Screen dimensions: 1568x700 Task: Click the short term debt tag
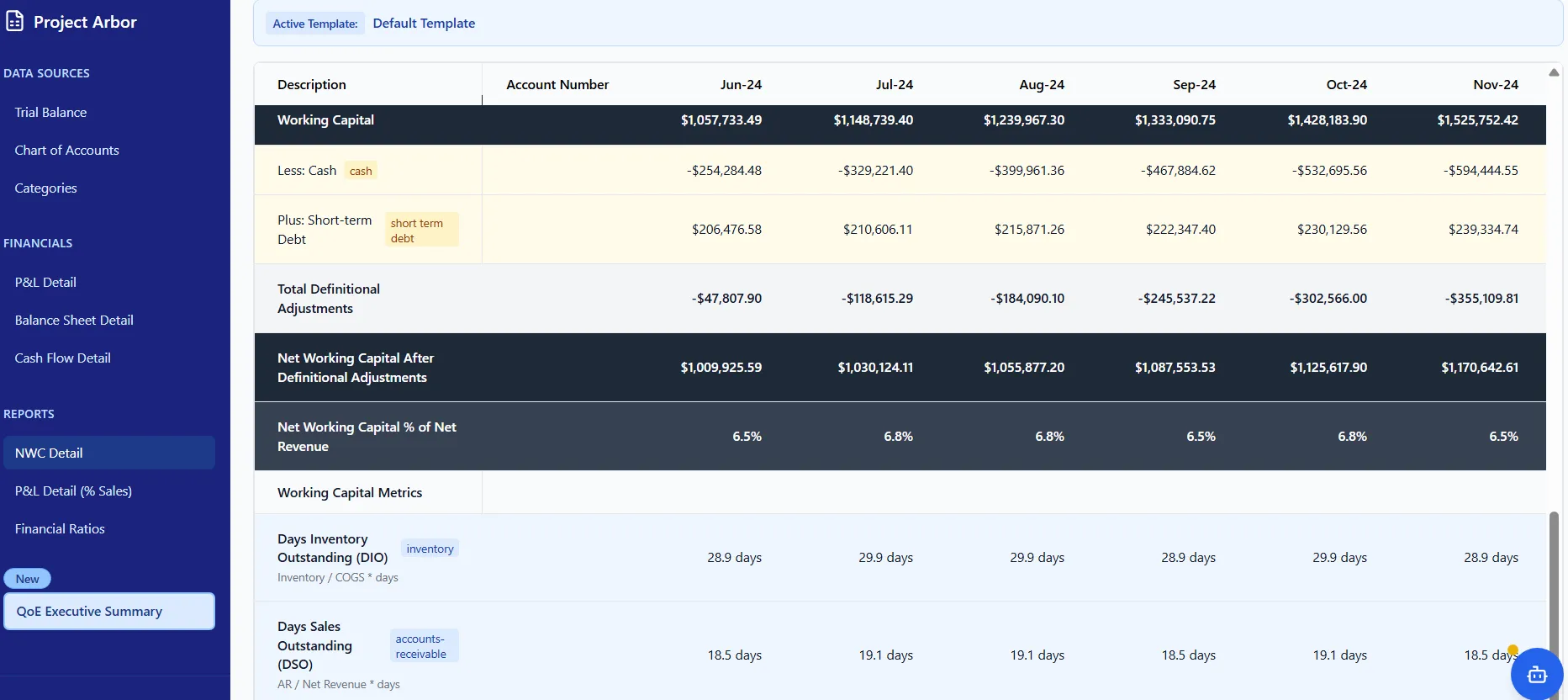point(421,230)
